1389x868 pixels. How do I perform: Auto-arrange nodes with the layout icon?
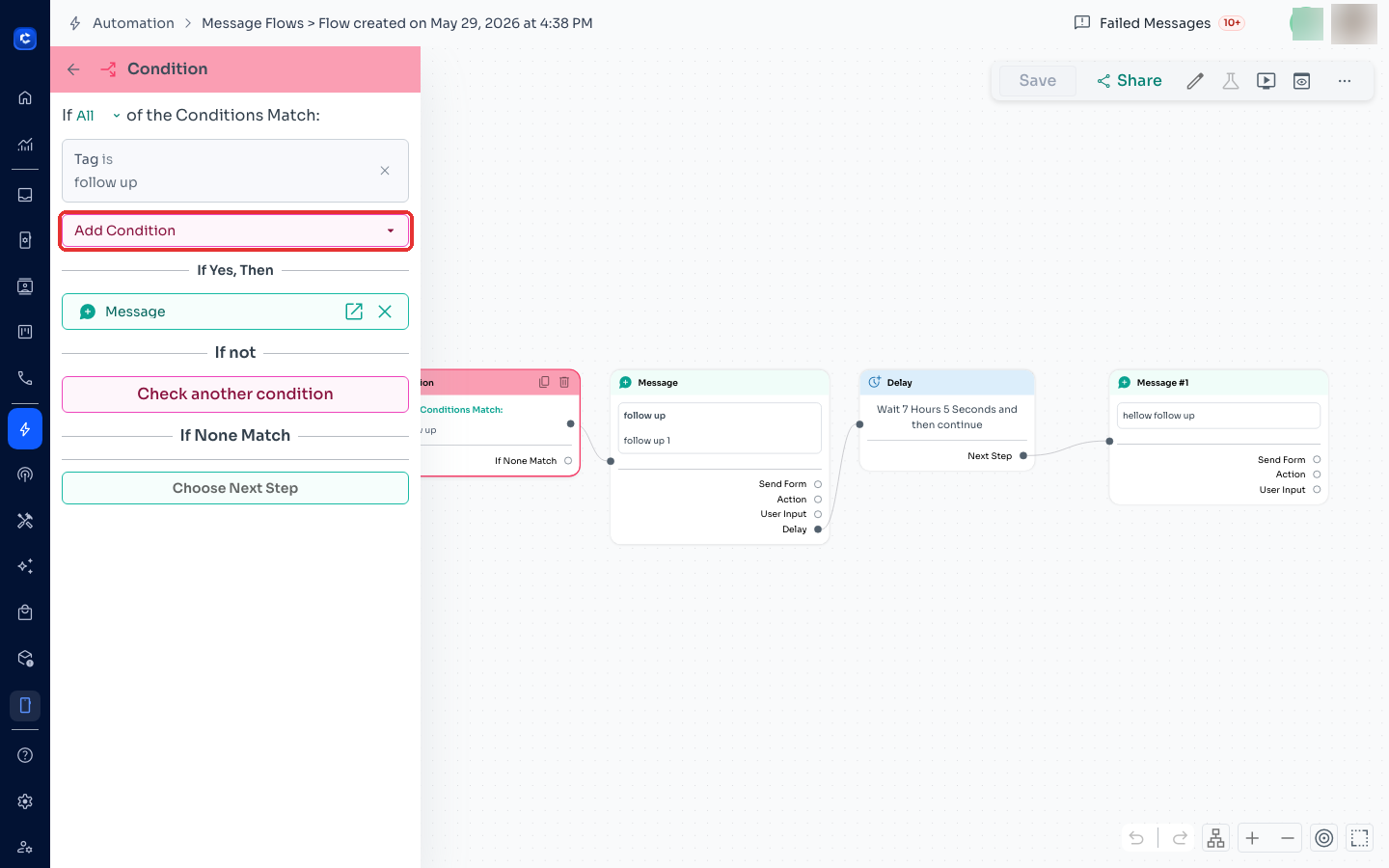[1216, 838]
